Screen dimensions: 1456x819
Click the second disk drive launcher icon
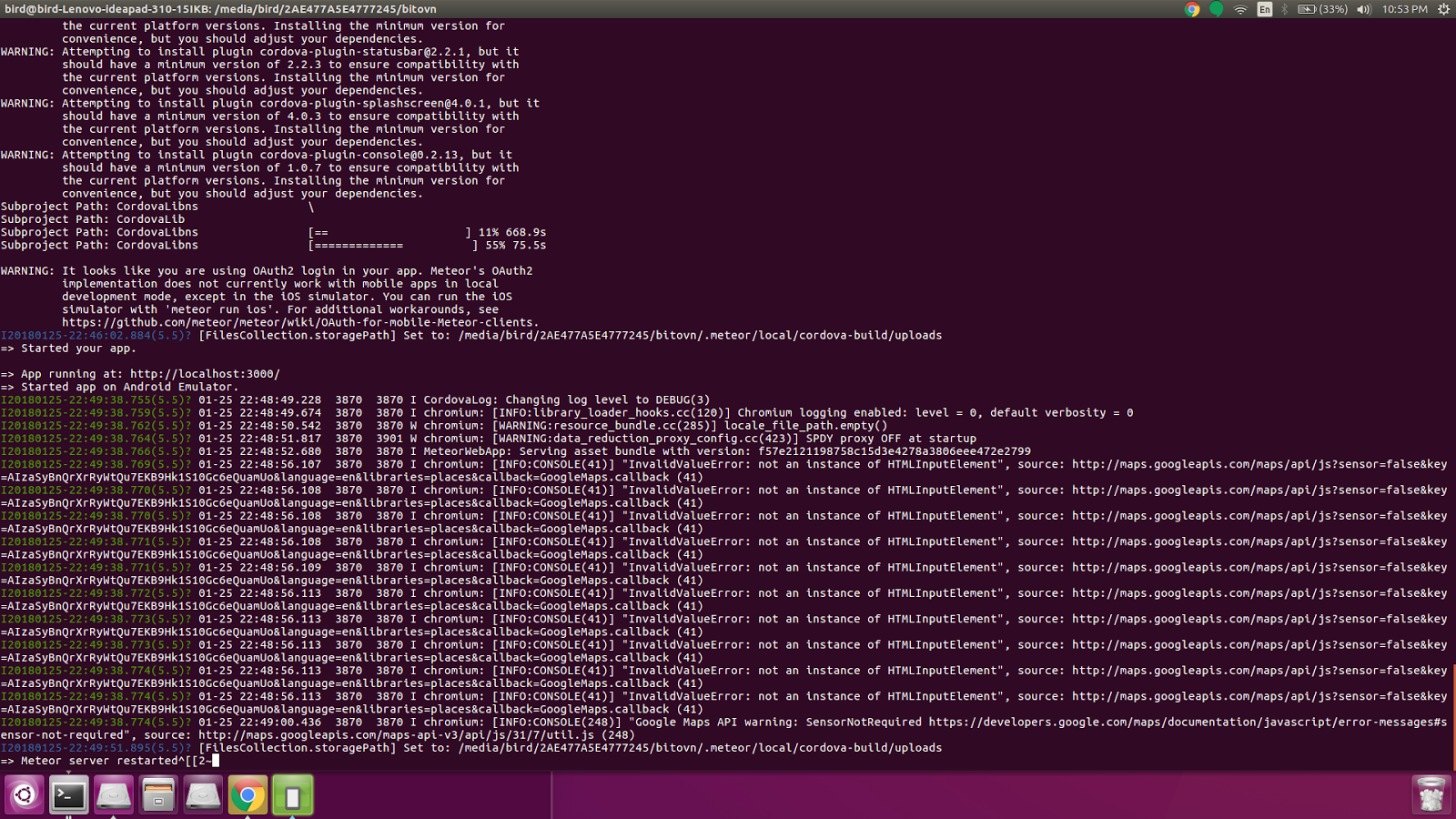pyautogui.click(x=202, y=794)
